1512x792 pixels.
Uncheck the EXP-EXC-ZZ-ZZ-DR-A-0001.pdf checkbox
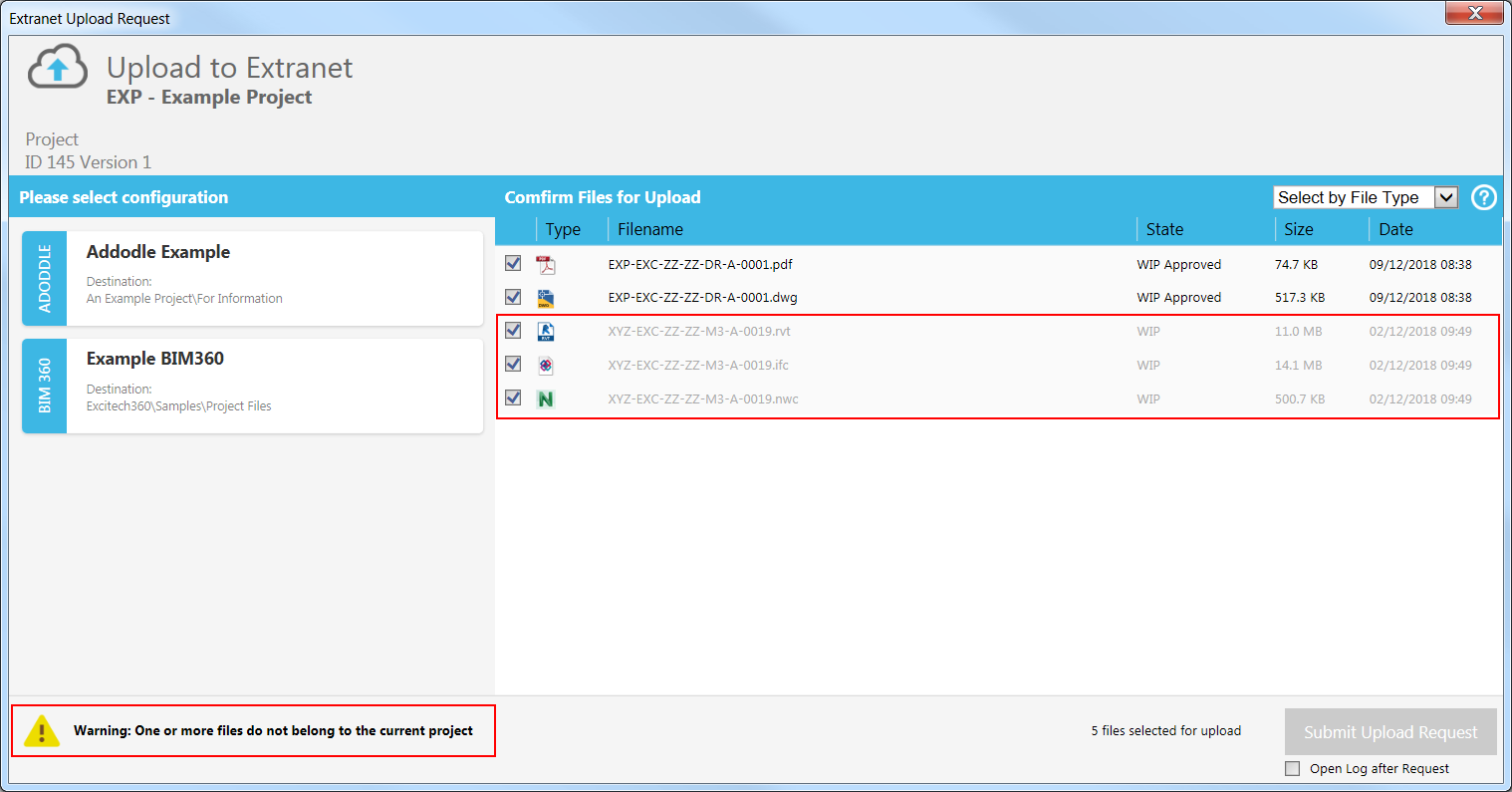pyautogui.click(x=513, y=264)
